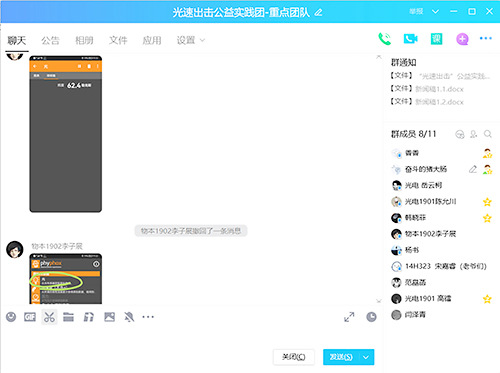This screenshot has width=500, height=373.
Task: Expand the input box to fullscreen
Action: tap(349, 317)
